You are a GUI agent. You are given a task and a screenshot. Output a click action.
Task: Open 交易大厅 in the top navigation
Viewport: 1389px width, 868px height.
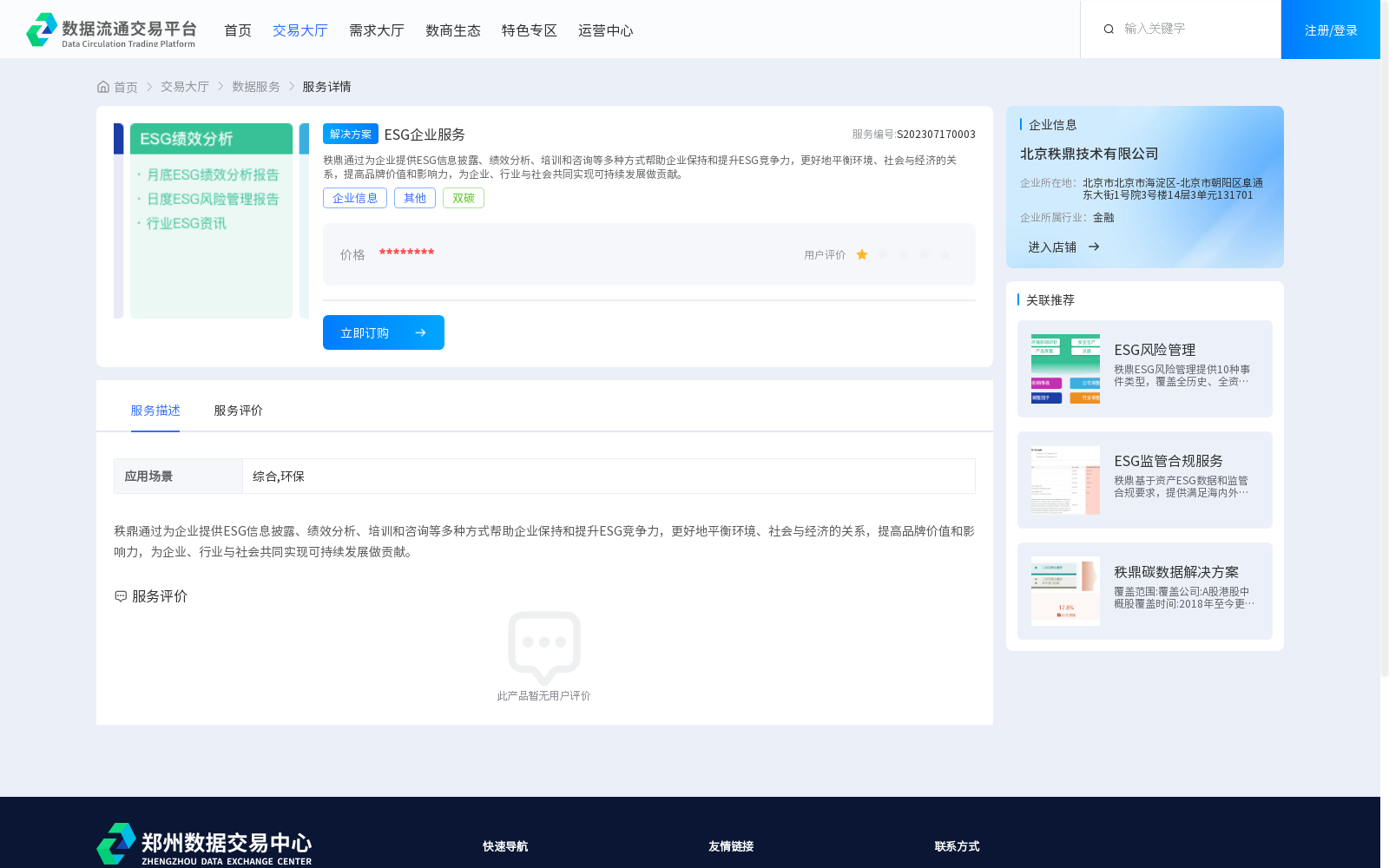click(x=300, y=30)
